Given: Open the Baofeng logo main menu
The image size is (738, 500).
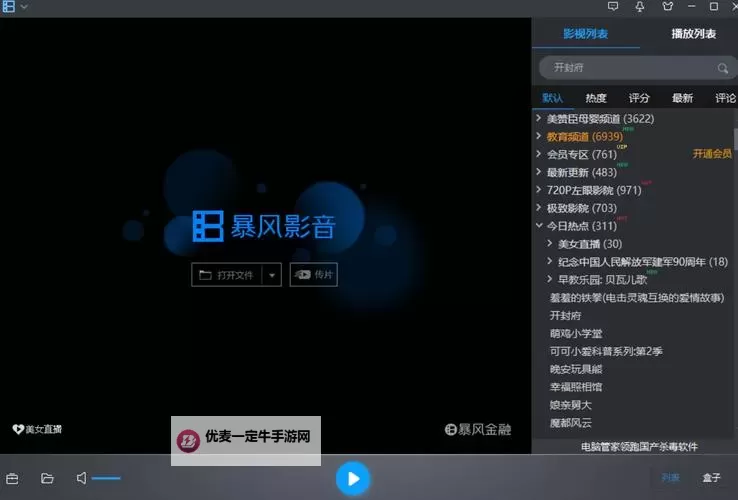Looking at the screenshot, I should (8, 7).
